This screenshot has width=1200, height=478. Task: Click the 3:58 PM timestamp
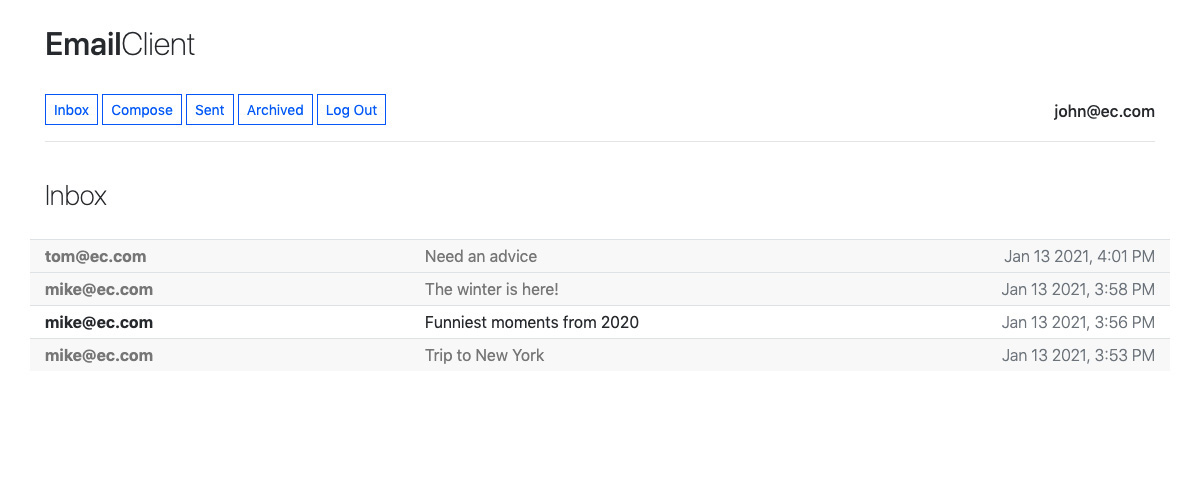point(1078,289)
